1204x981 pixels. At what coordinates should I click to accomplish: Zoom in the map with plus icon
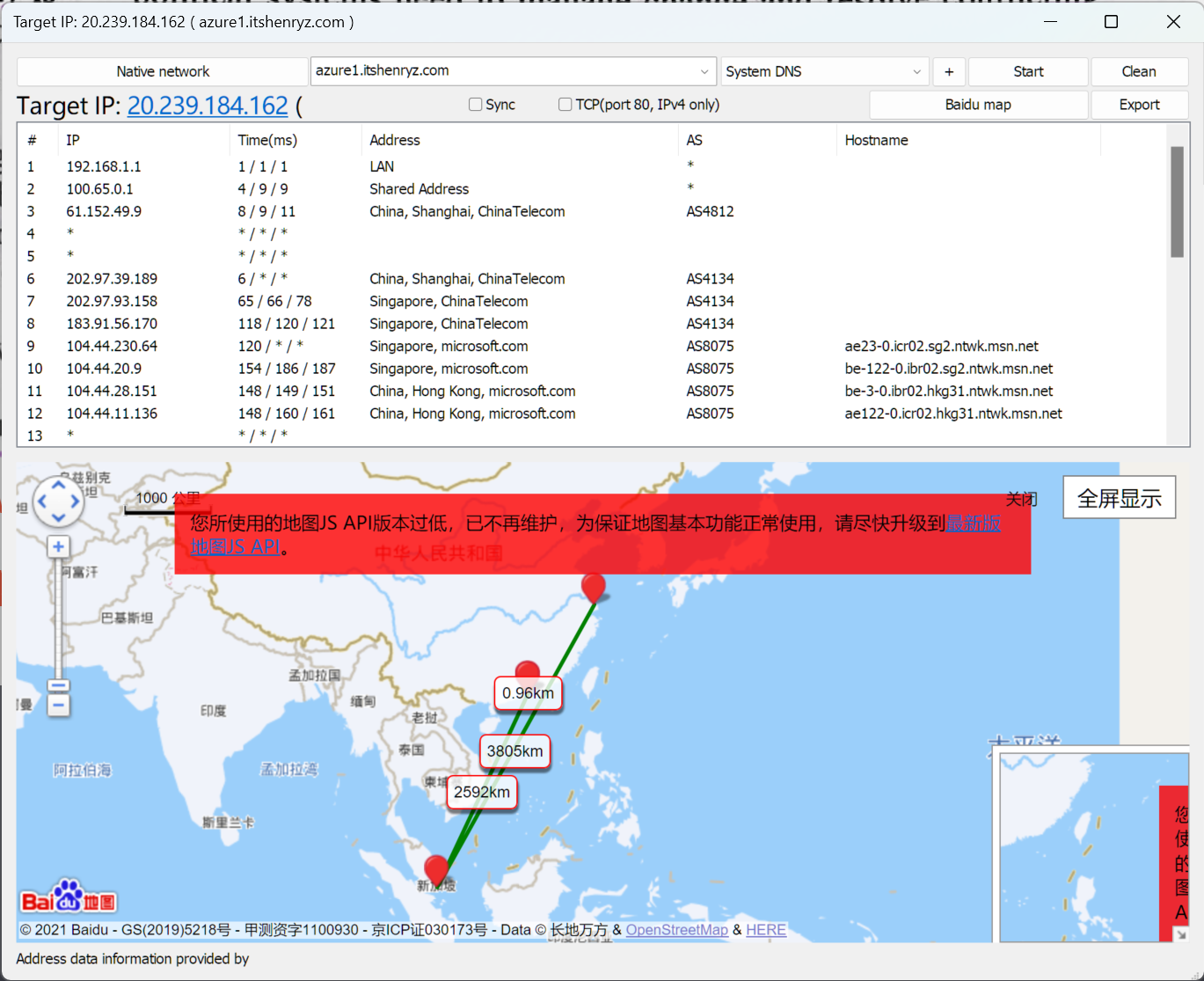click(x=58, y=547)
